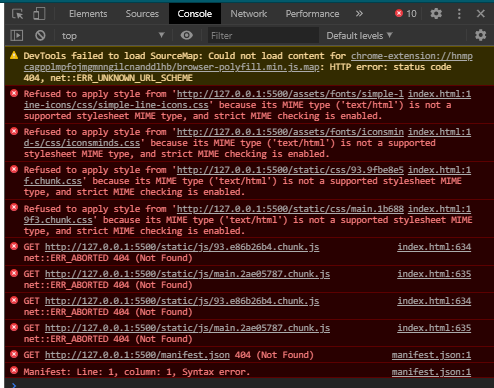This screenshot has width=494, height=388.
Task: Open the Network tab
Action: click(x=249, y=14)
